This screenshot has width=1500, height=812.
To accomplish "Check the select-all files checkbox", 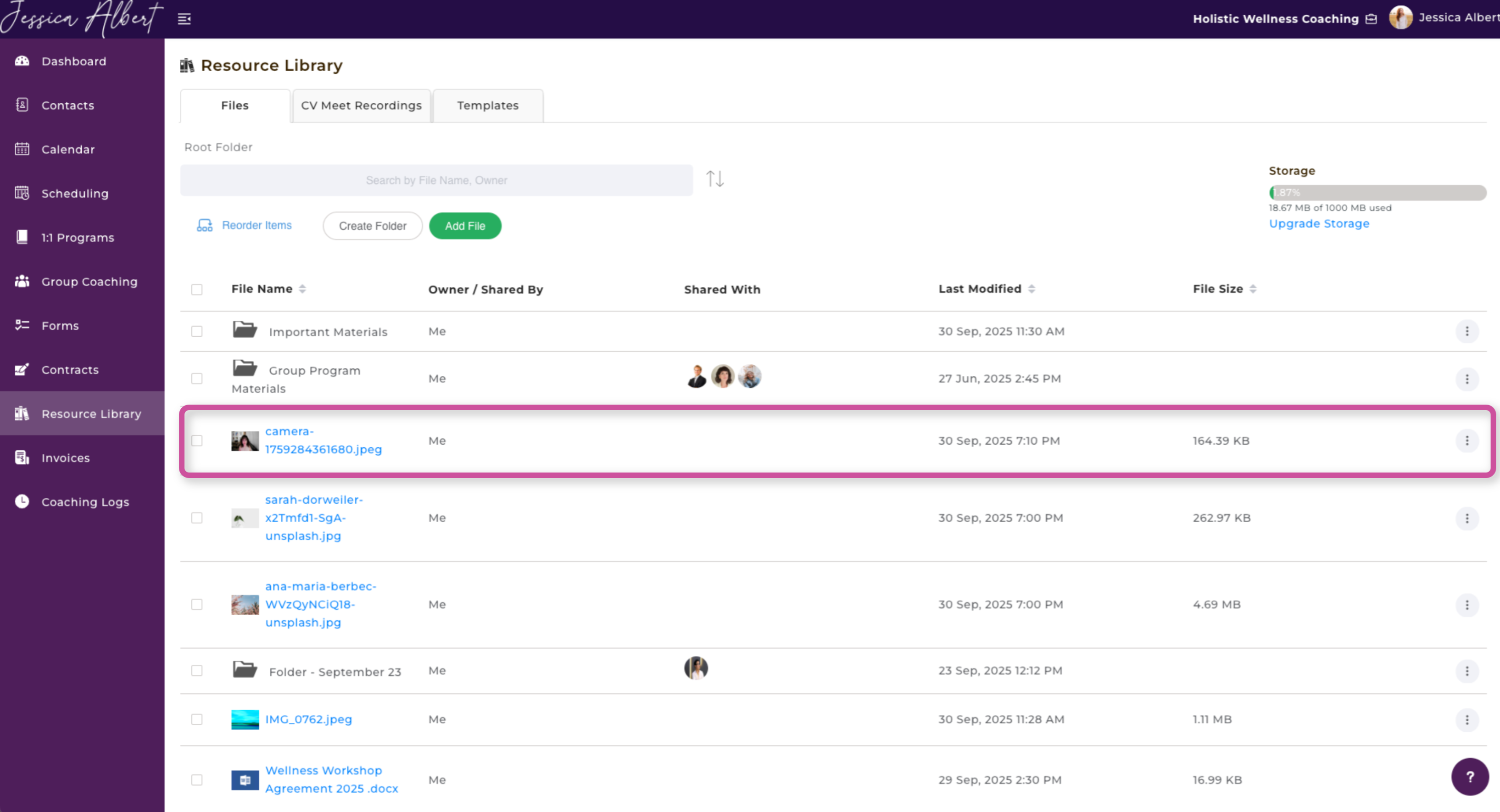I will tap(197, 289).
